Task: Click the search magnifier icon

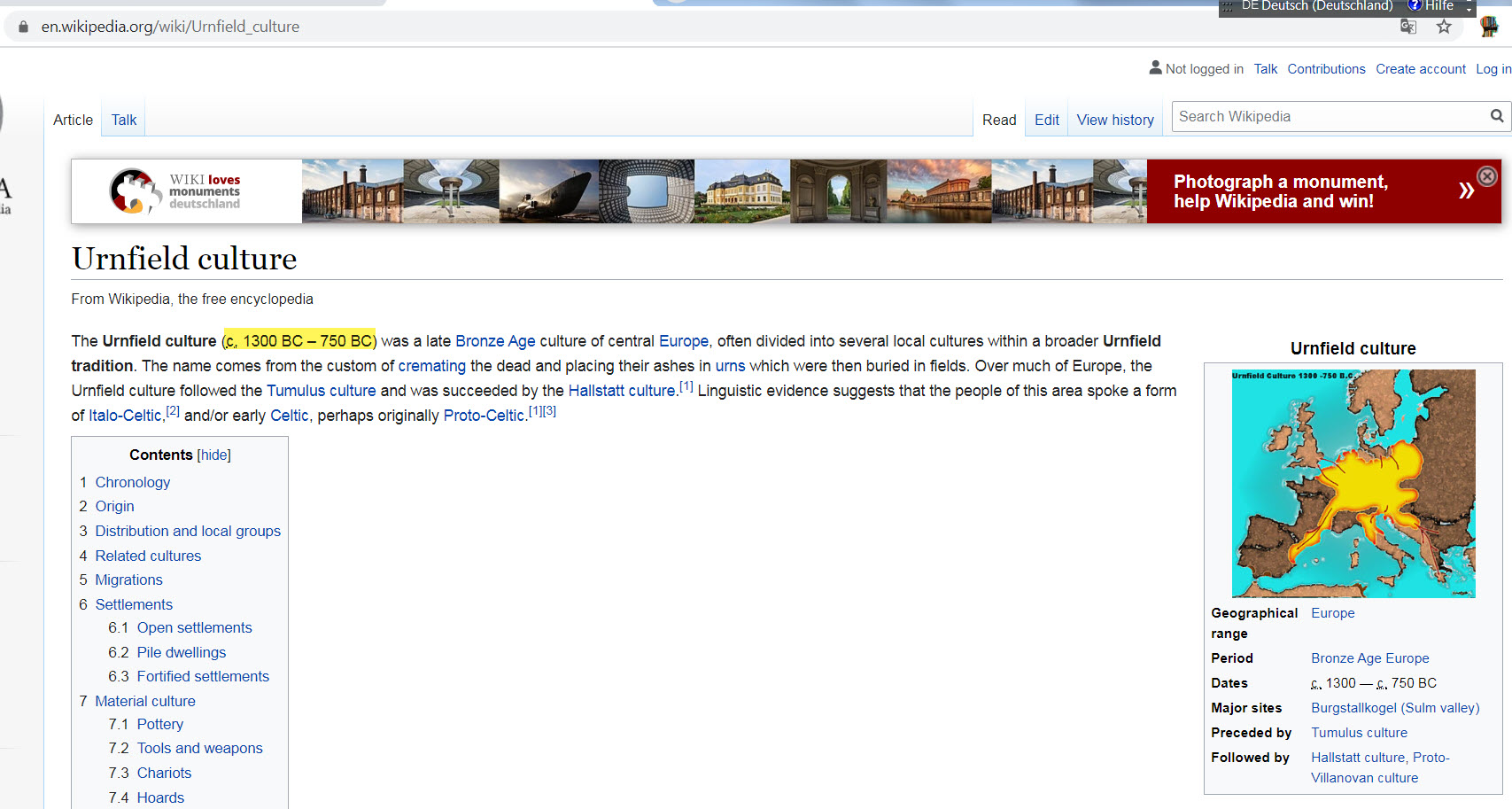Action: pos(1496,116)
